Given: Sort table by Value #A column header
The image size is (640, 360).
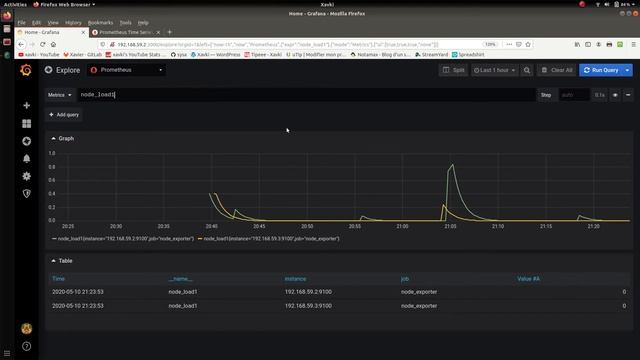Looking at the screenshot, I should [528, 279].
